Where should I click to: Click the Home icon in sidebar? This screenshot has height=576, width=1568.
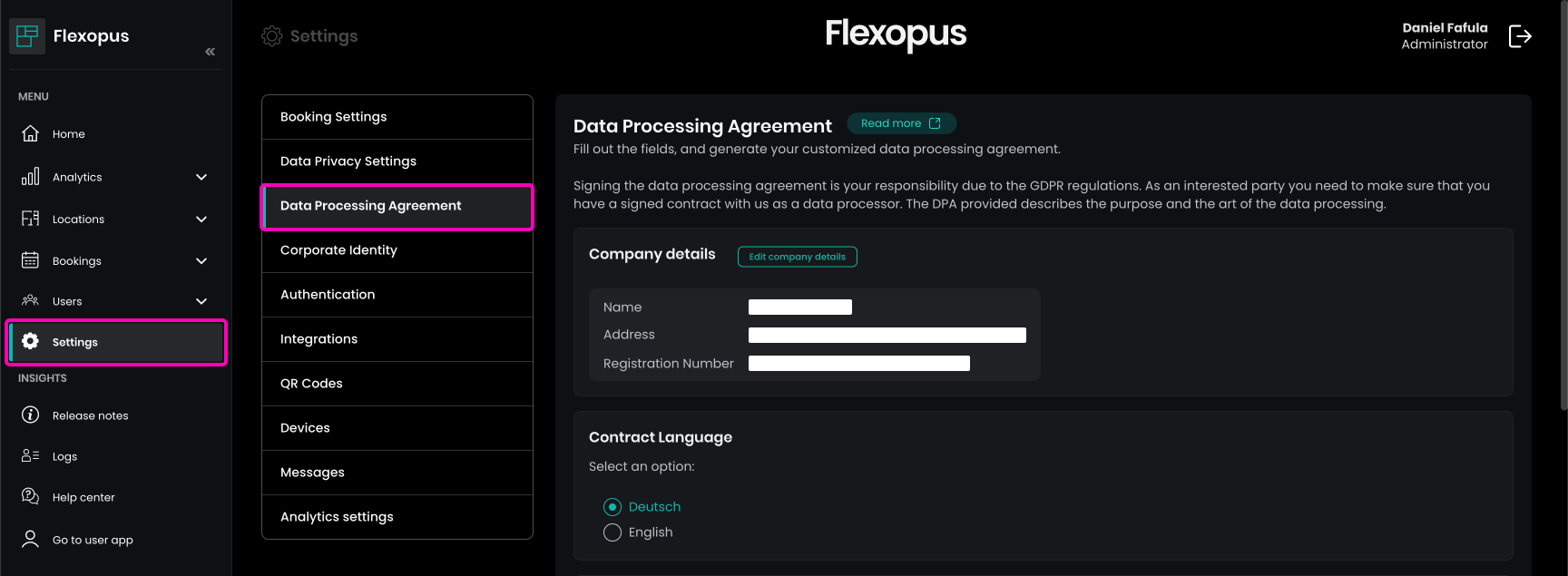30,133
